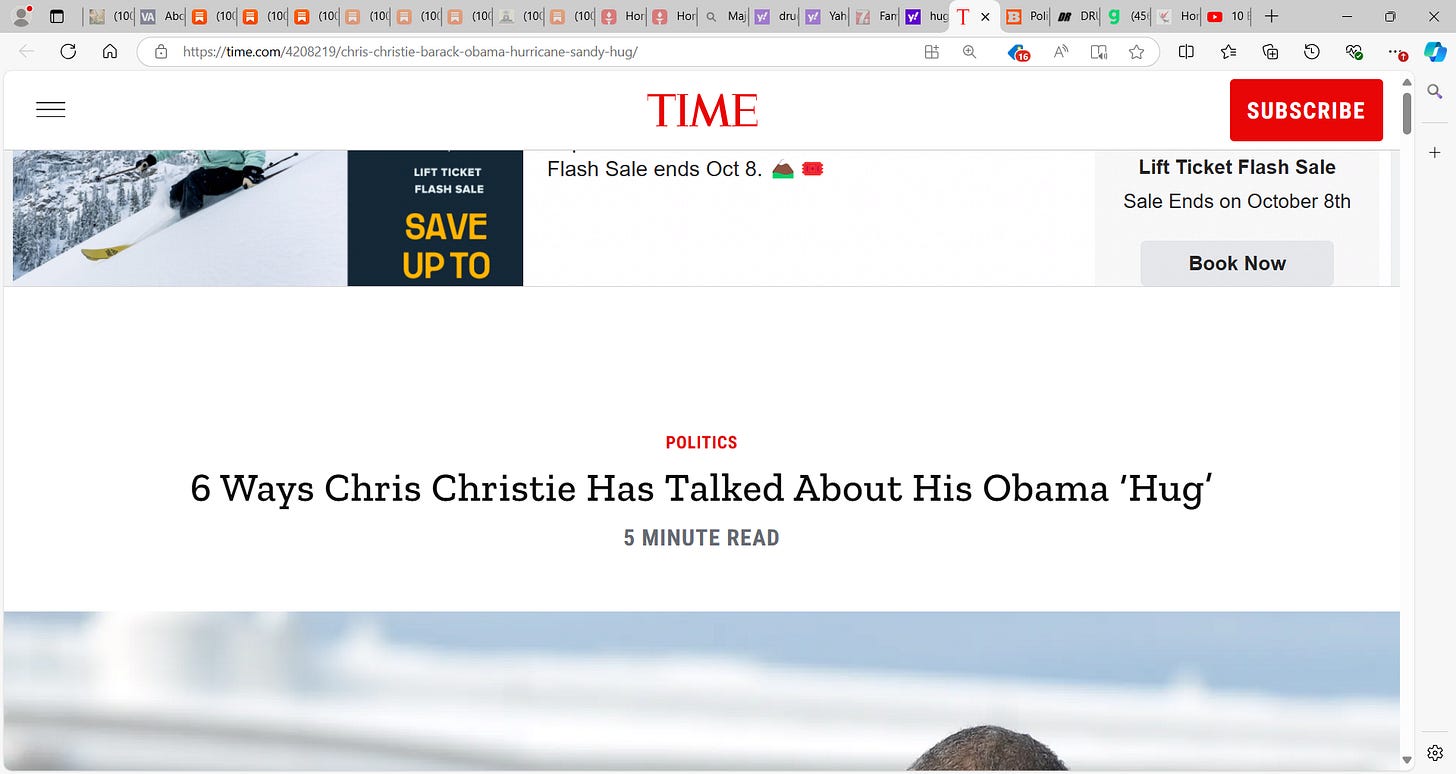The height and width of the screenshot is (774, 1456).
Task: Click the TIME logo
Action: [702, 110]
